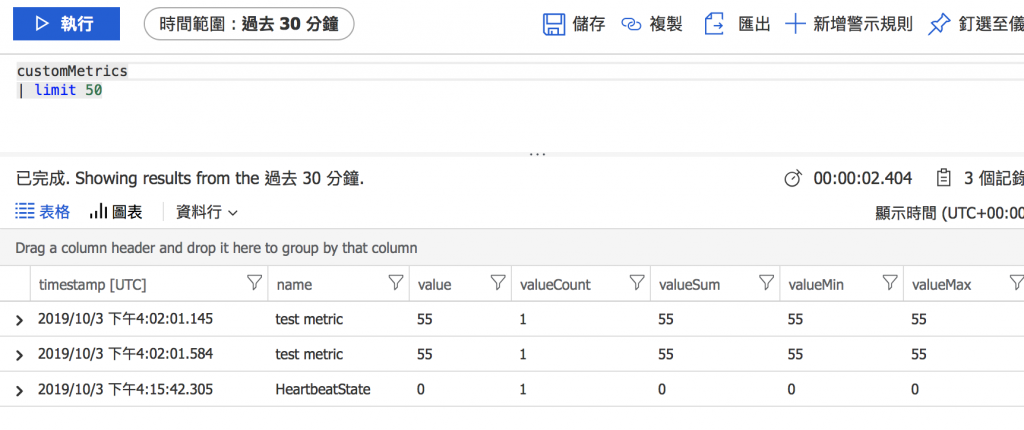Viewport: 1024px width, 430px height.
Task: Click the clipboard records icon
Action: [942, 178]
